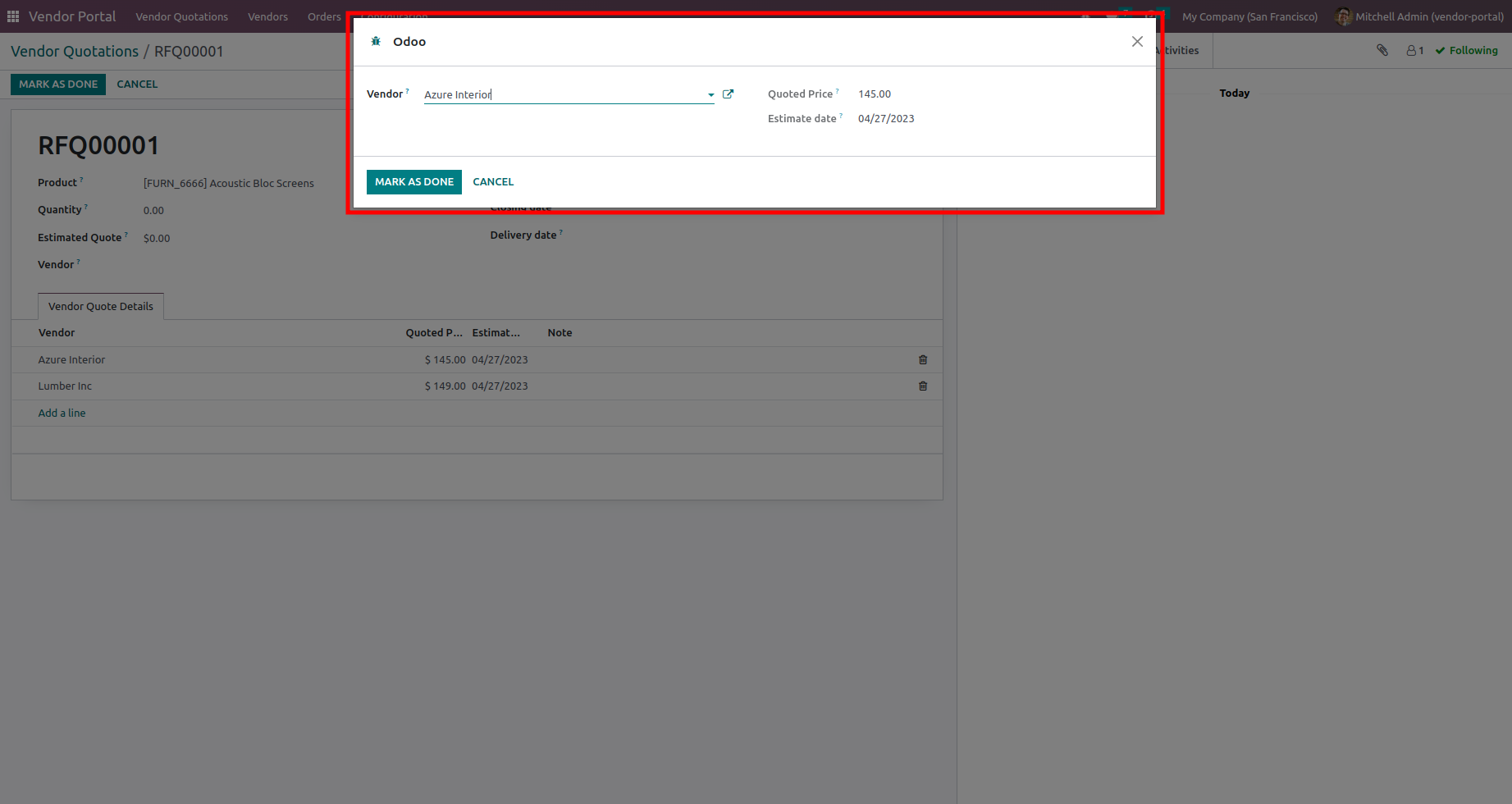
Task: Click the bug debug icon in the dialog
Action: coord(376,42)
